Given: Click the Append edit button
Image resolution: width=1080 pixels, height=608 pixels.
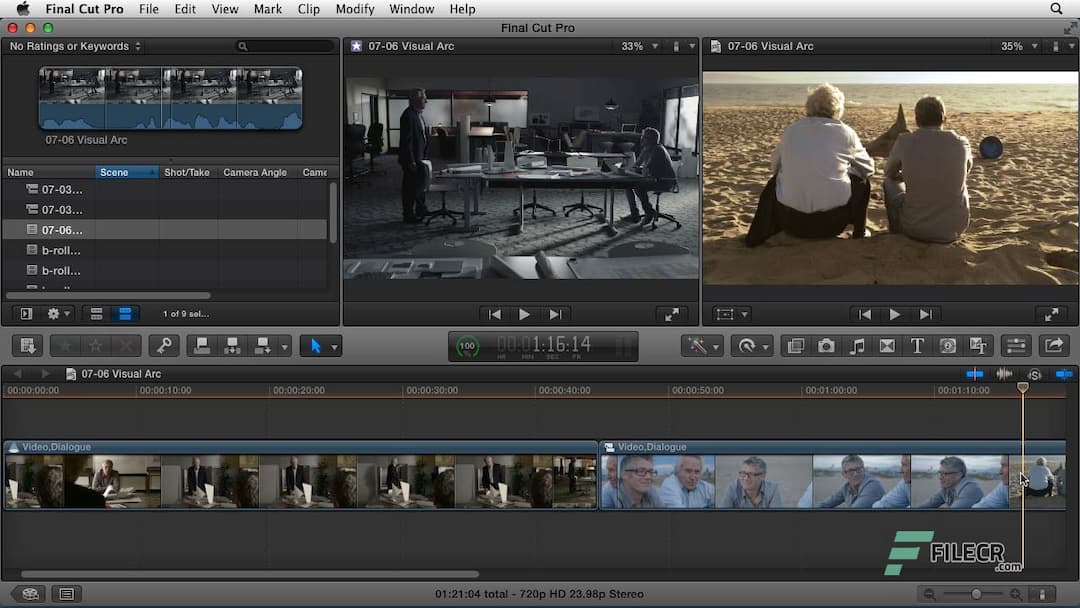Looking at the screenshot, I should (262, 345).
